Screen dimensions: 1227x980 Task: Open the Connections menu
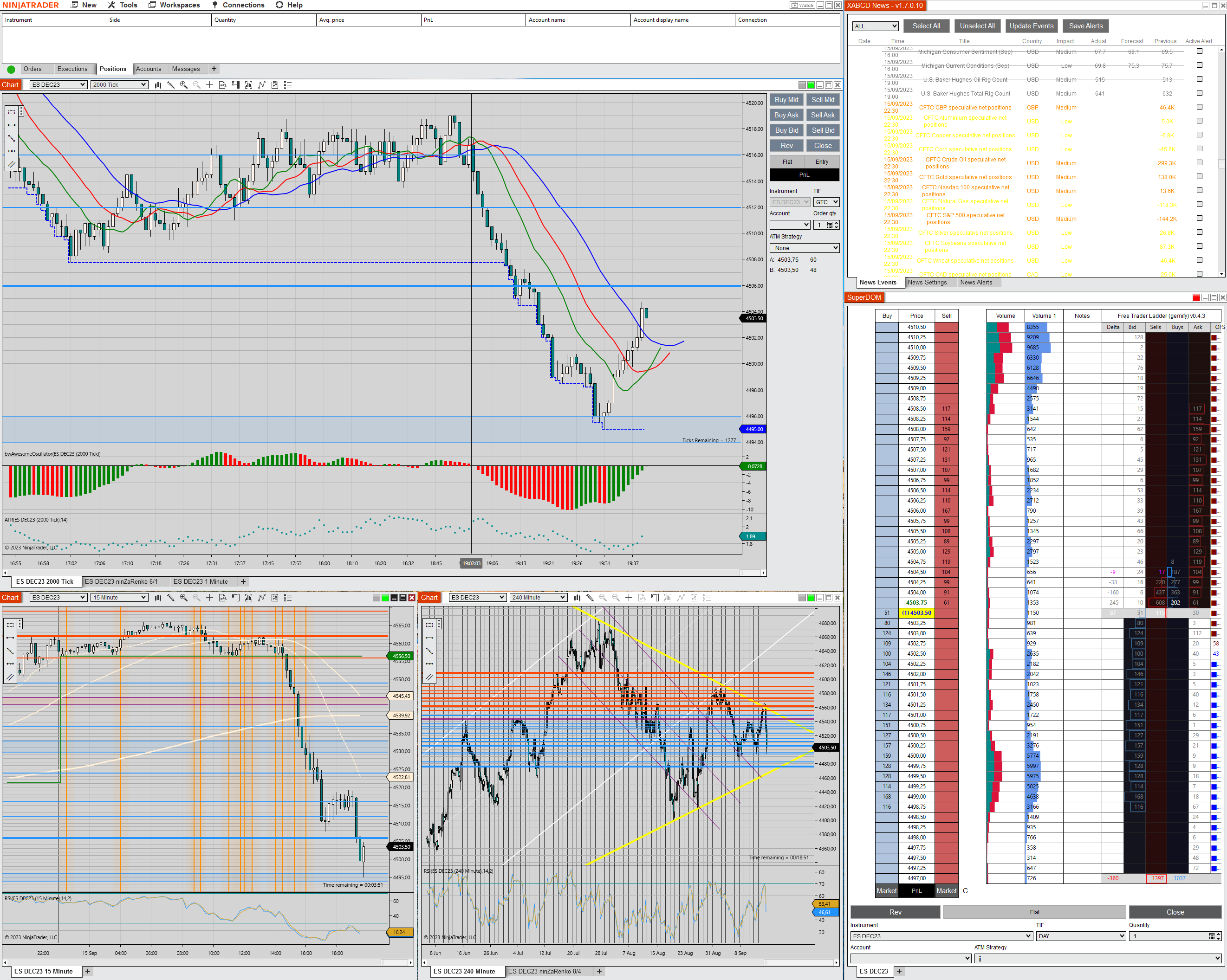pos(238,5)
